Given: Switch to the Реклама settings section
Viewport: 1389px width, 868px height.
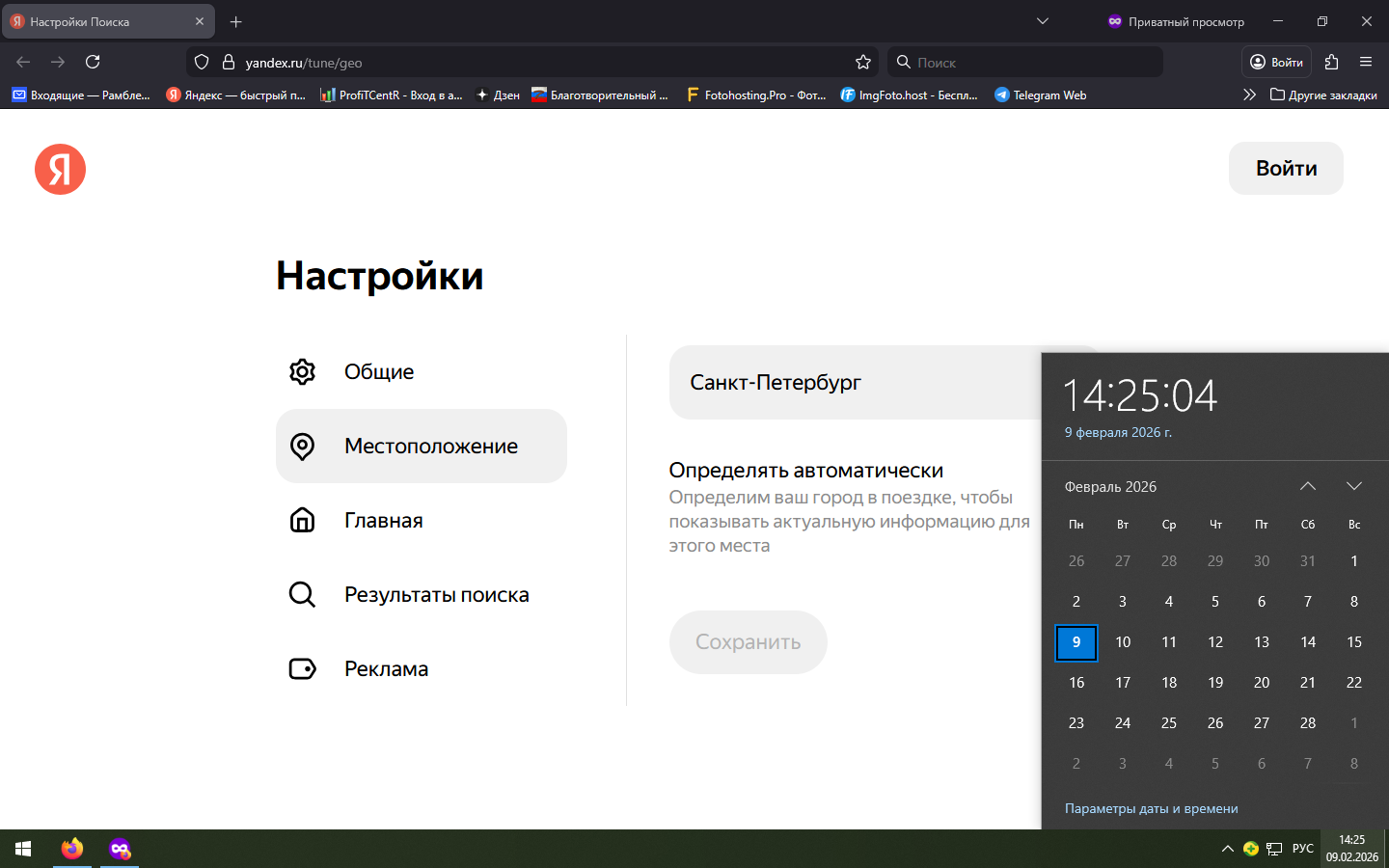Looking at the screenshot, I should 386,669.
